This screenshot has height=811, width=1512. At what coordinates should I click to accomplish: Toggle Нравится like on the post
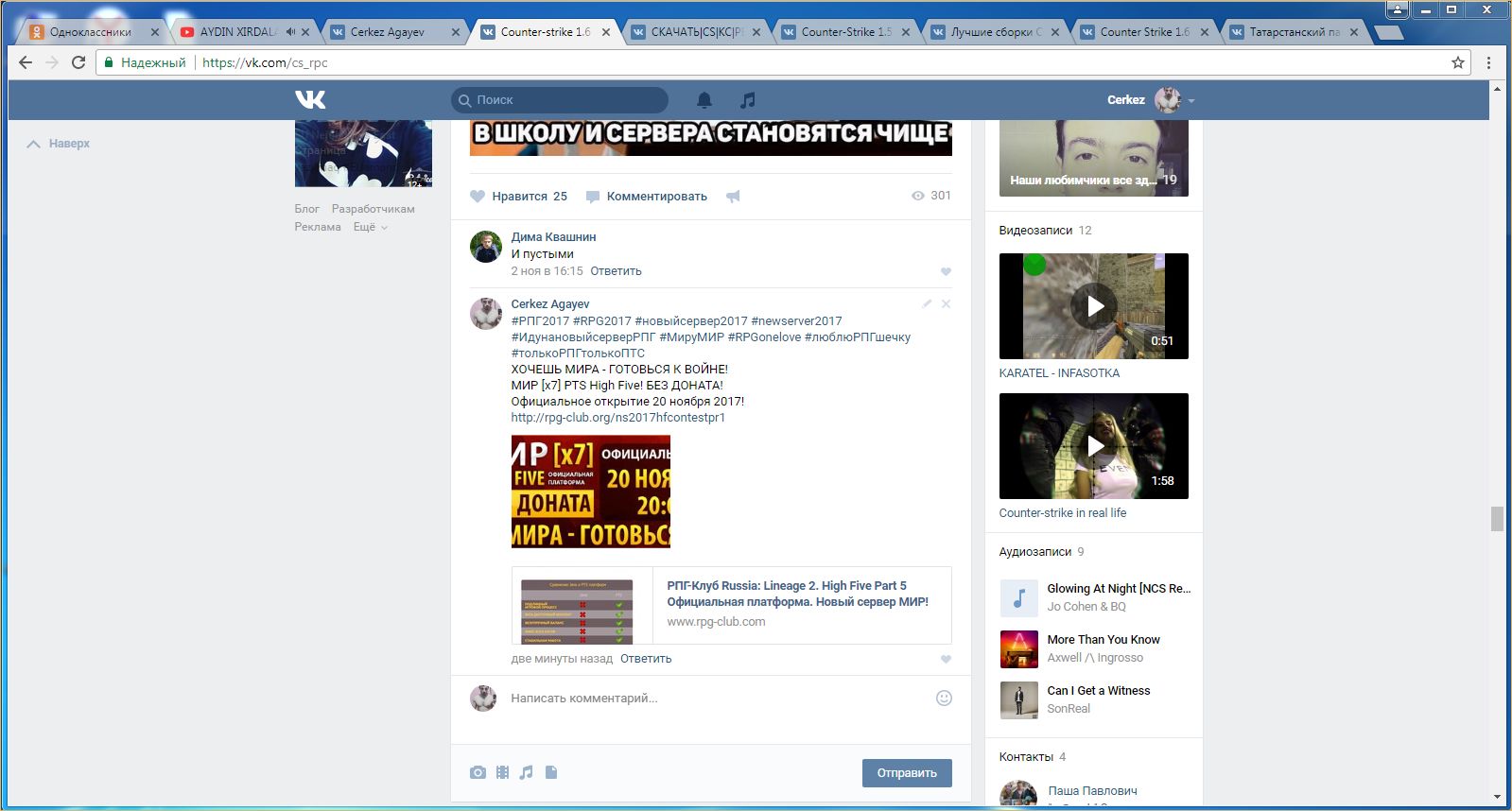click(x=518, y=197)
